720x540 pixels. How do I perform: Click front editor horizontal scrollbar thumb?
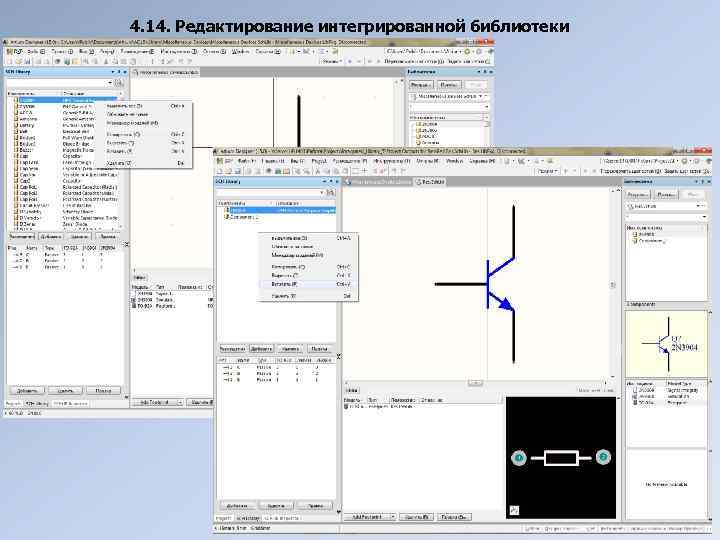point(475,382)
